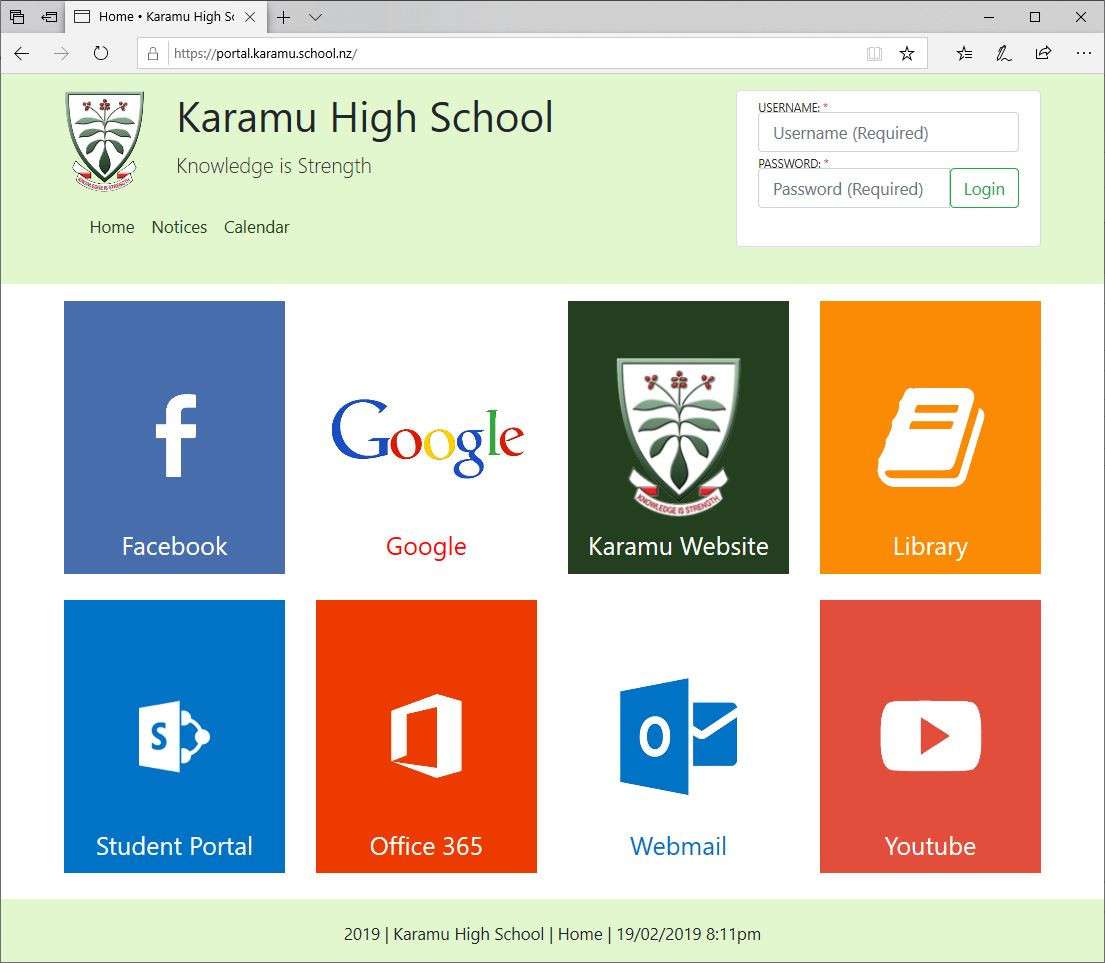Open the Webmail Outlook tile
Image resolution: width=1105 pixels, height=963 pixels.
point(678,736)
